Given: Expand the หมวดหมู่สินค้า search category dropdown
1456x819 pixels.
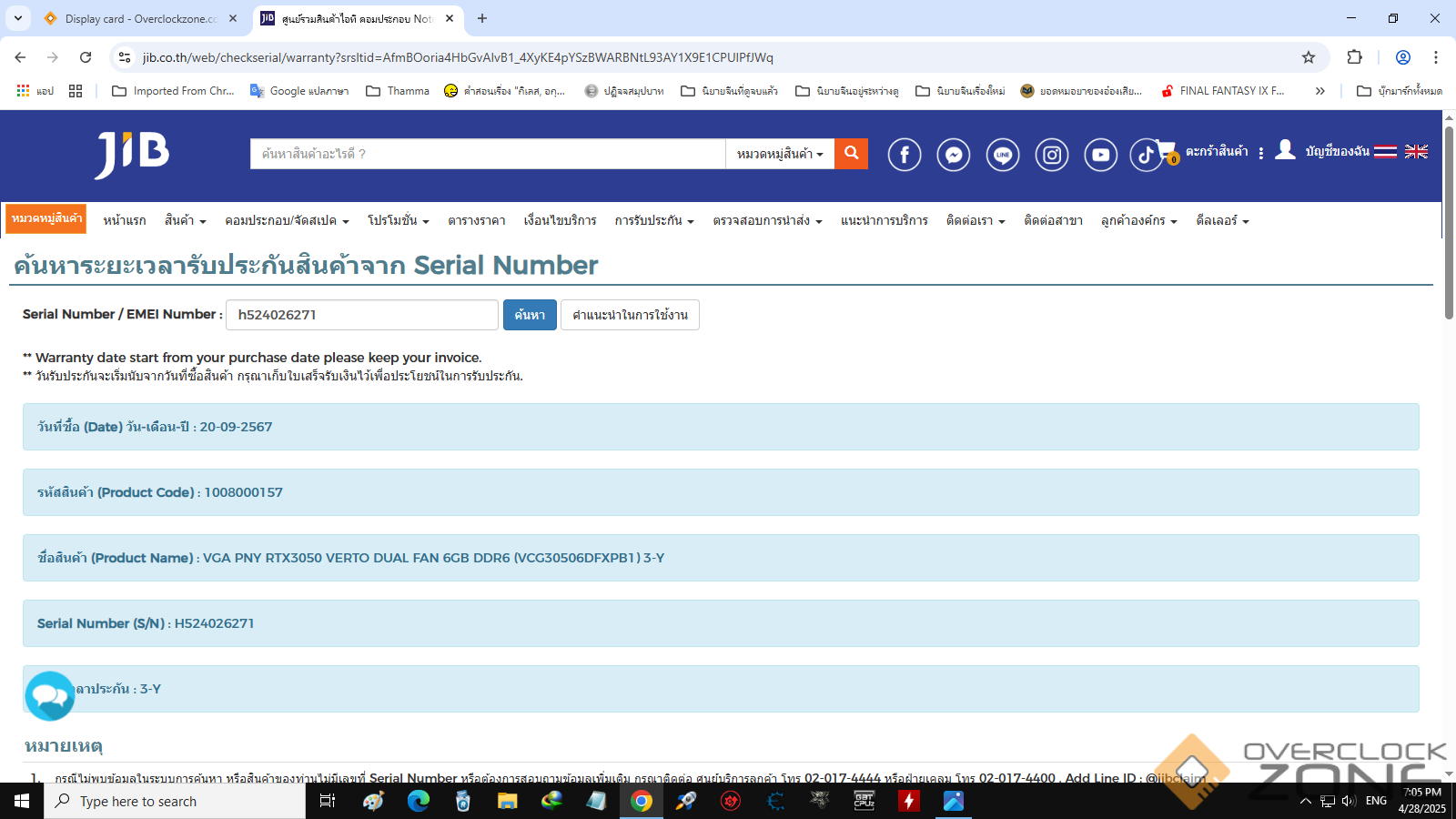Looking at the screenshot, I should click(x=780, y=155).
